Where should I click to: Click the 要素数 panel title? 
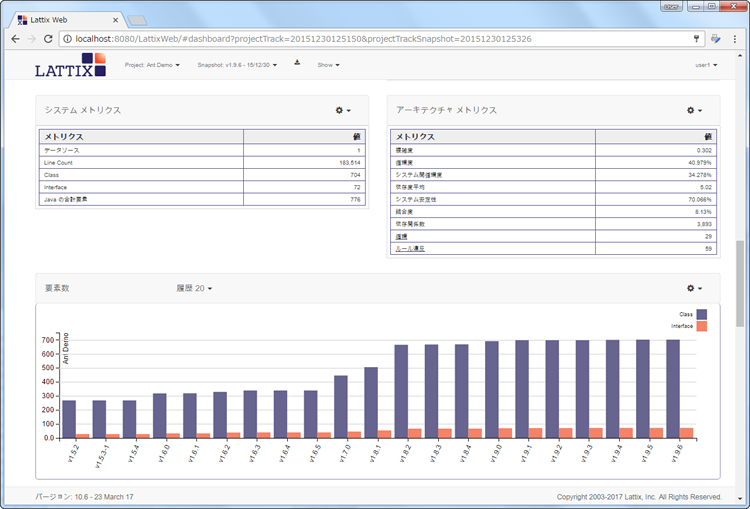point(57,288)
